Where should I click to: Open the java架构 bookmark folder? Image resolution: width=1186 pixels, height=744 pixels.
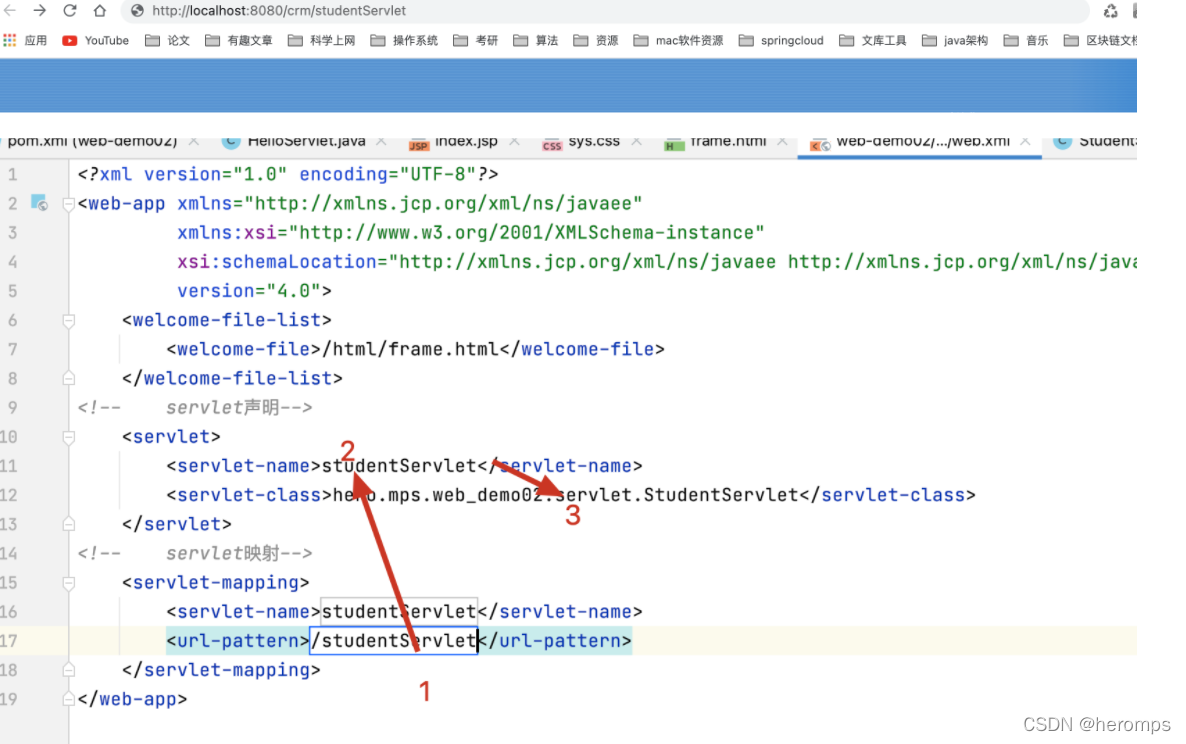point(955,40)
